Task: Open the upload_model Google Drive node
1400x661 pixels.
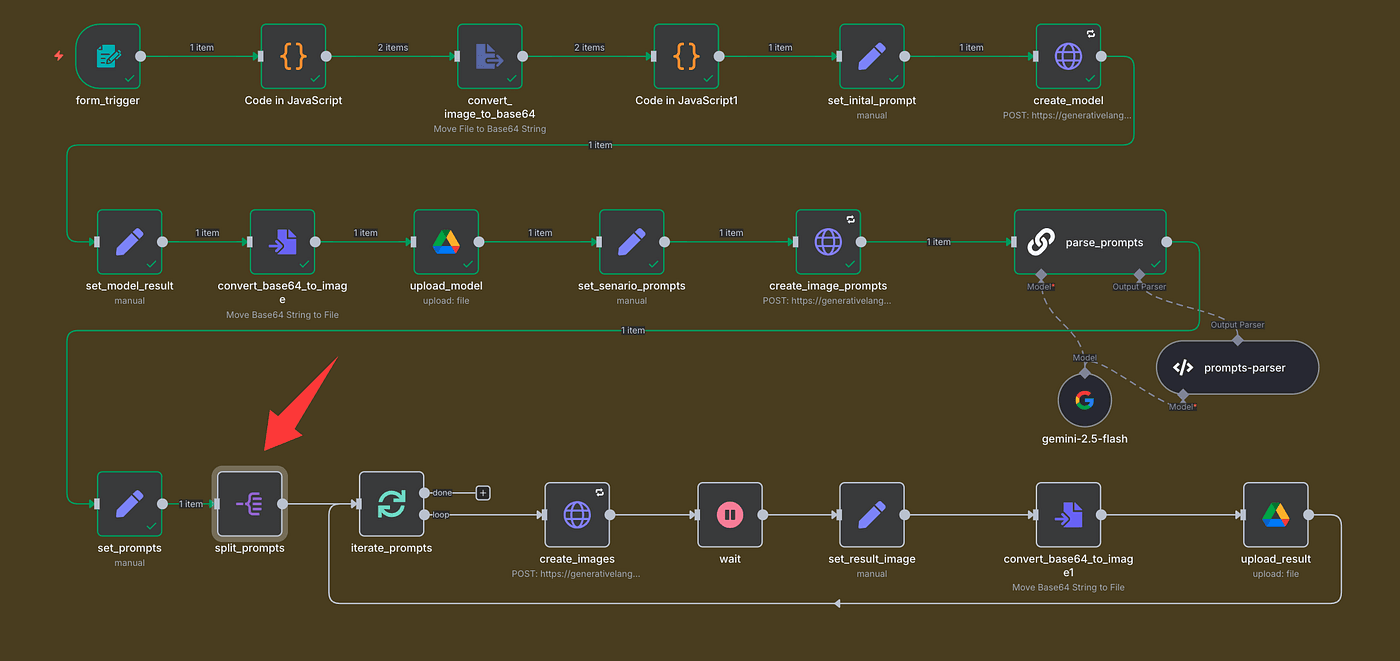Action: click(x=446, y=242)
